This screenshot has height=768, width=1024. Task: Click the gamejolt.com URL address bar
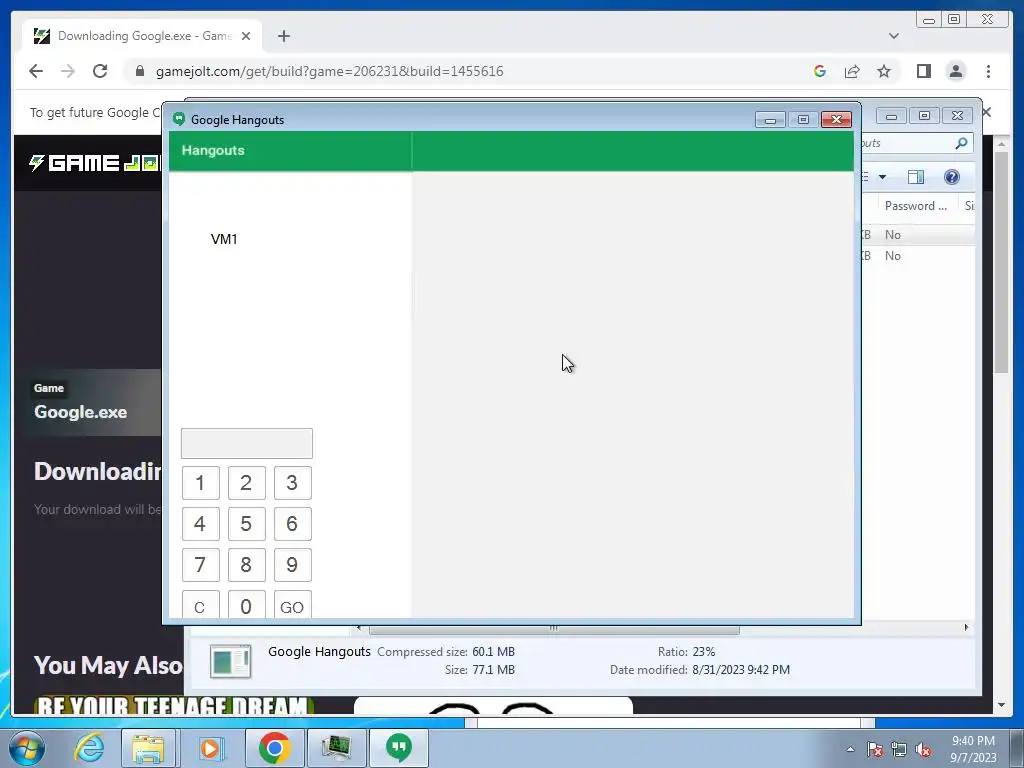coord(330,71)
